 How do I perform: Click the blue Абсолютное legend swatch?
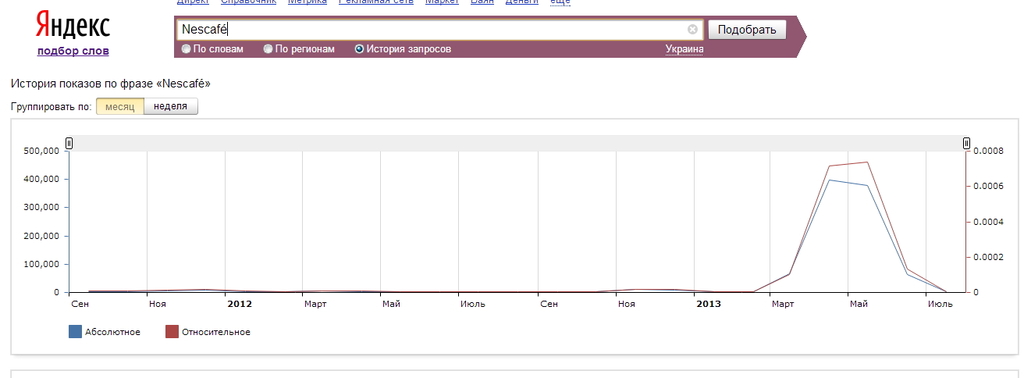(x=75, y=332)
